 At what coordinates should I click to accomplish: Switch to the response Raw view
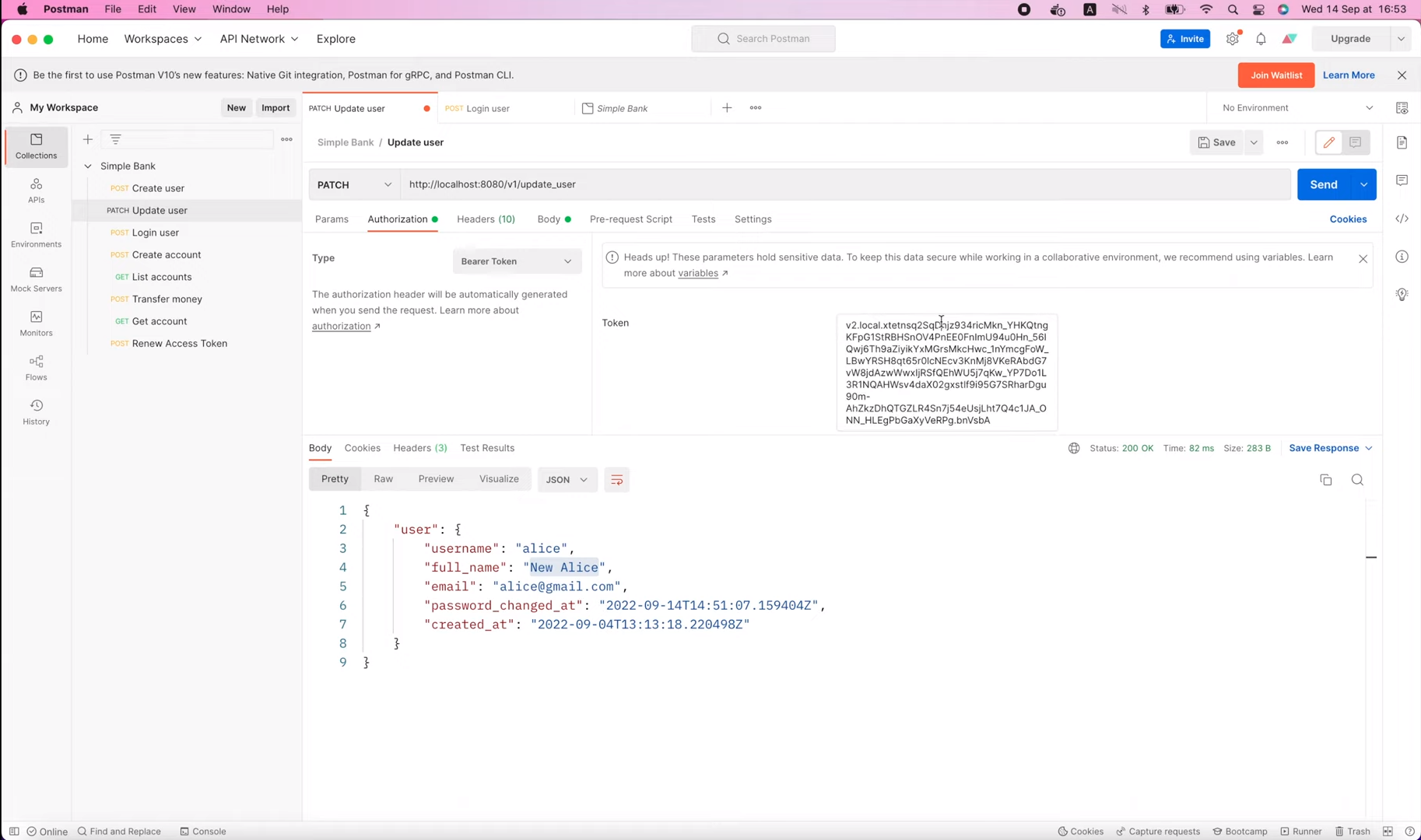pos(383,479)
